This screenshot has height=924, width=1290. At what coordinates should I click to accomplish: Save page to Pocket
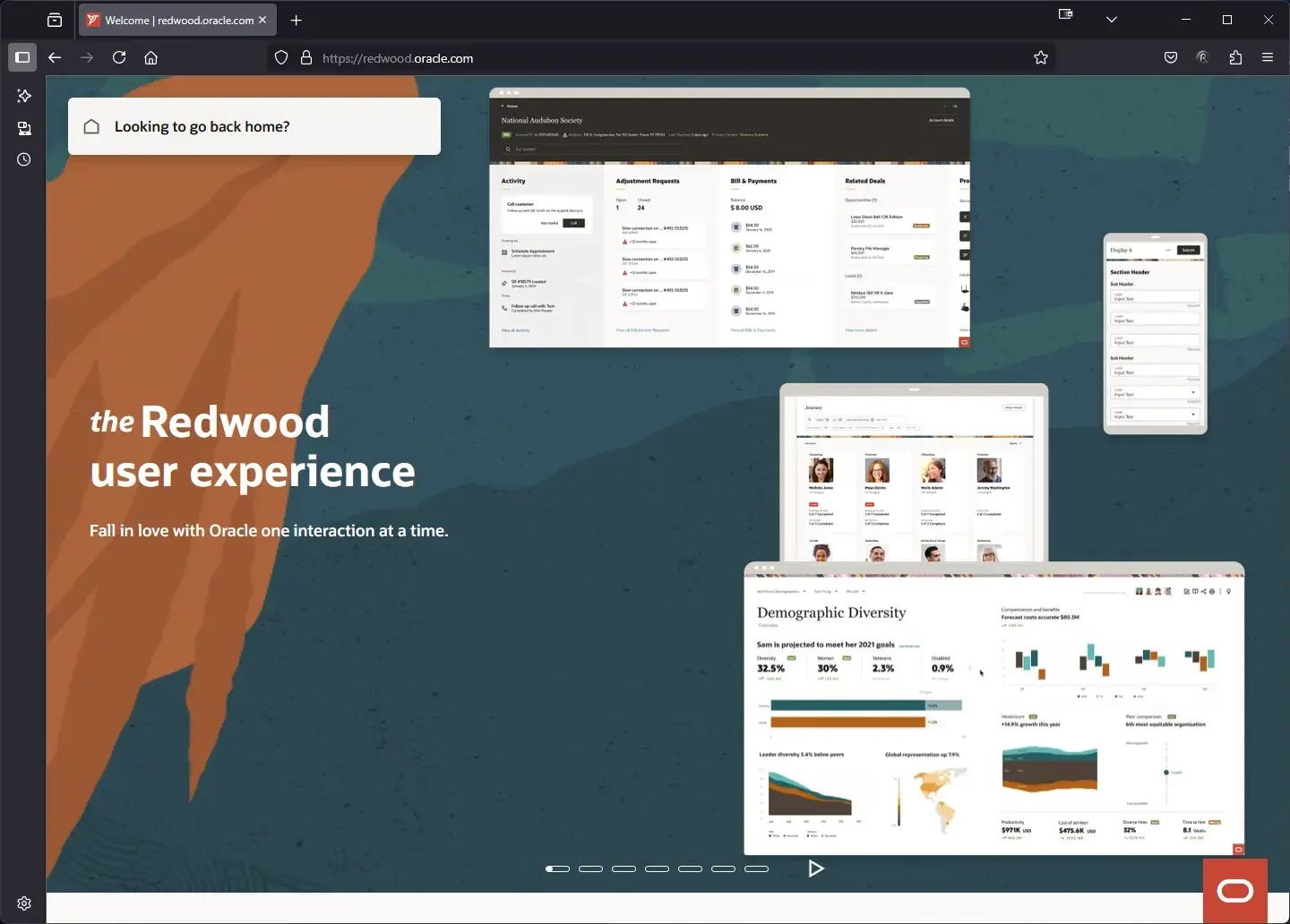click(1171, 57)
